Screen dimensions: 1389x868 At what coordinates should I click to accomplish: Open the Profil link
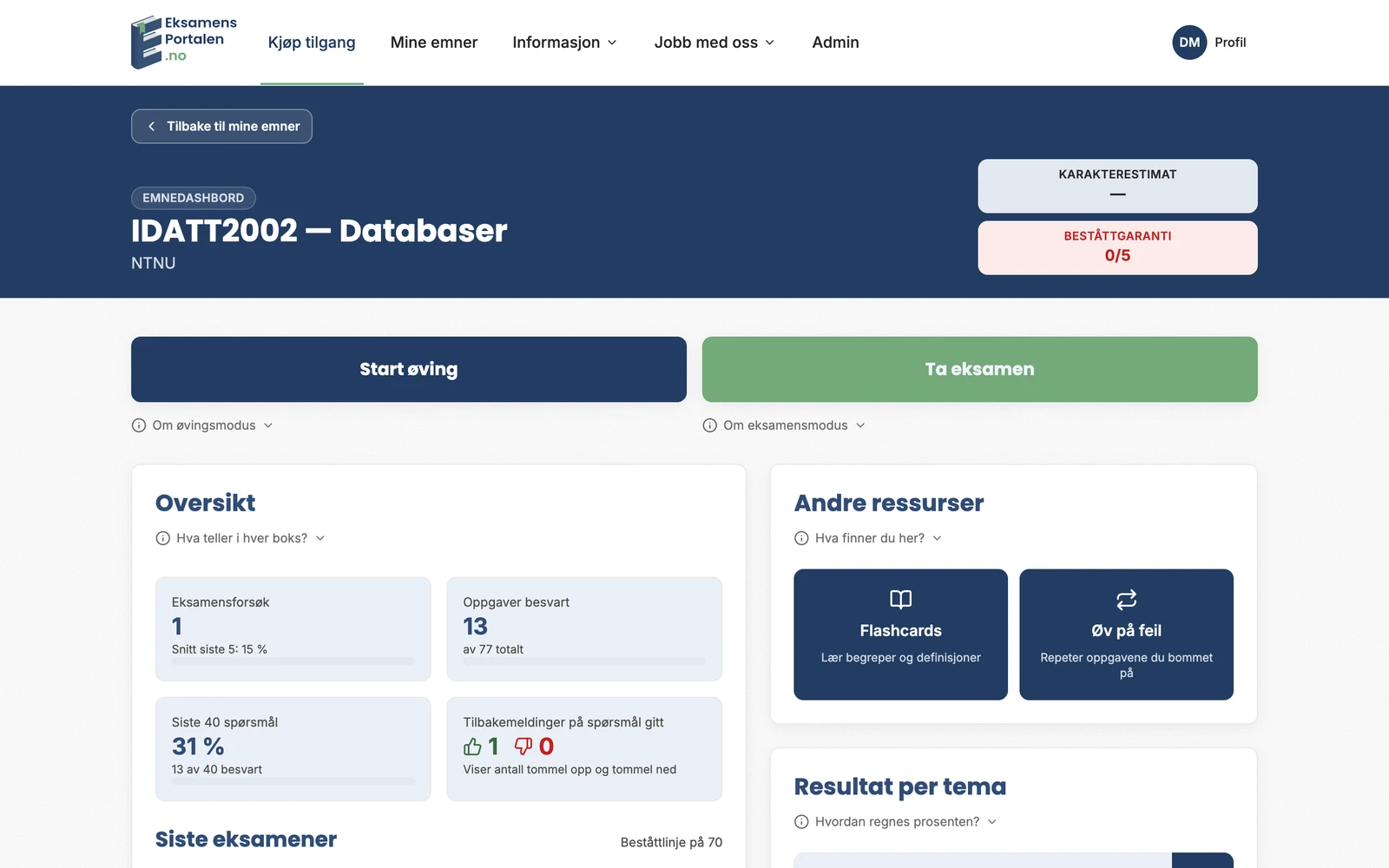click(x=1230, y=42)
